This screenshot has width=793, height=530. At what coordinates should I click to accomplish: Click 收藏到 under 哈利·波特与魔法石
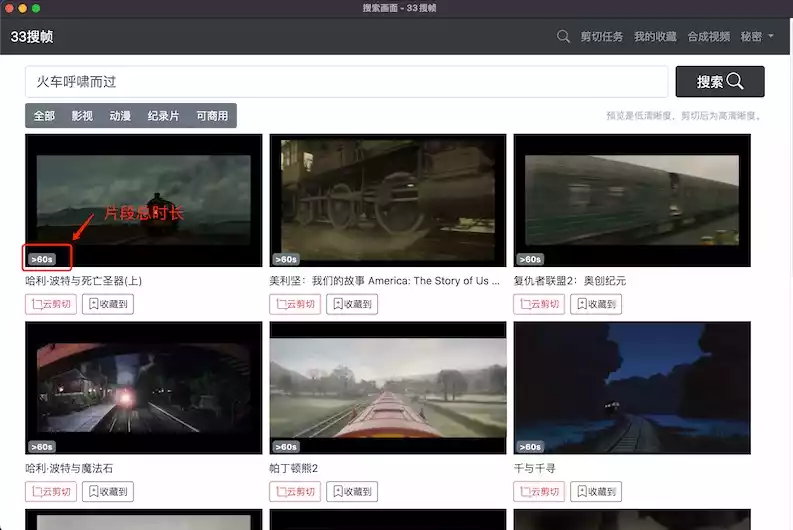(x=108, y=492)
